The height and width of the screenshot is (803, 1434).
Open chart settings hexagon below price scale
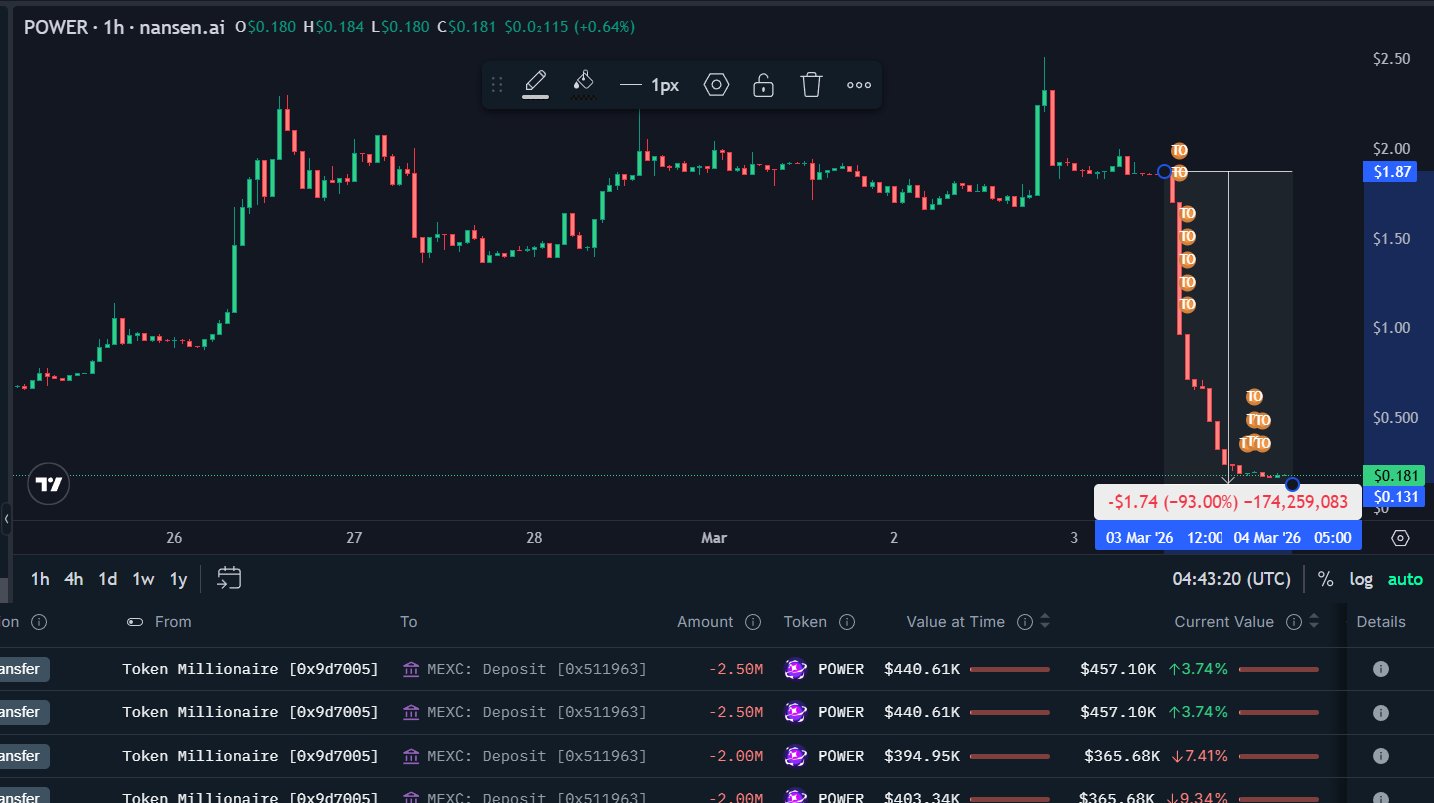click(x=1400, y=538)
